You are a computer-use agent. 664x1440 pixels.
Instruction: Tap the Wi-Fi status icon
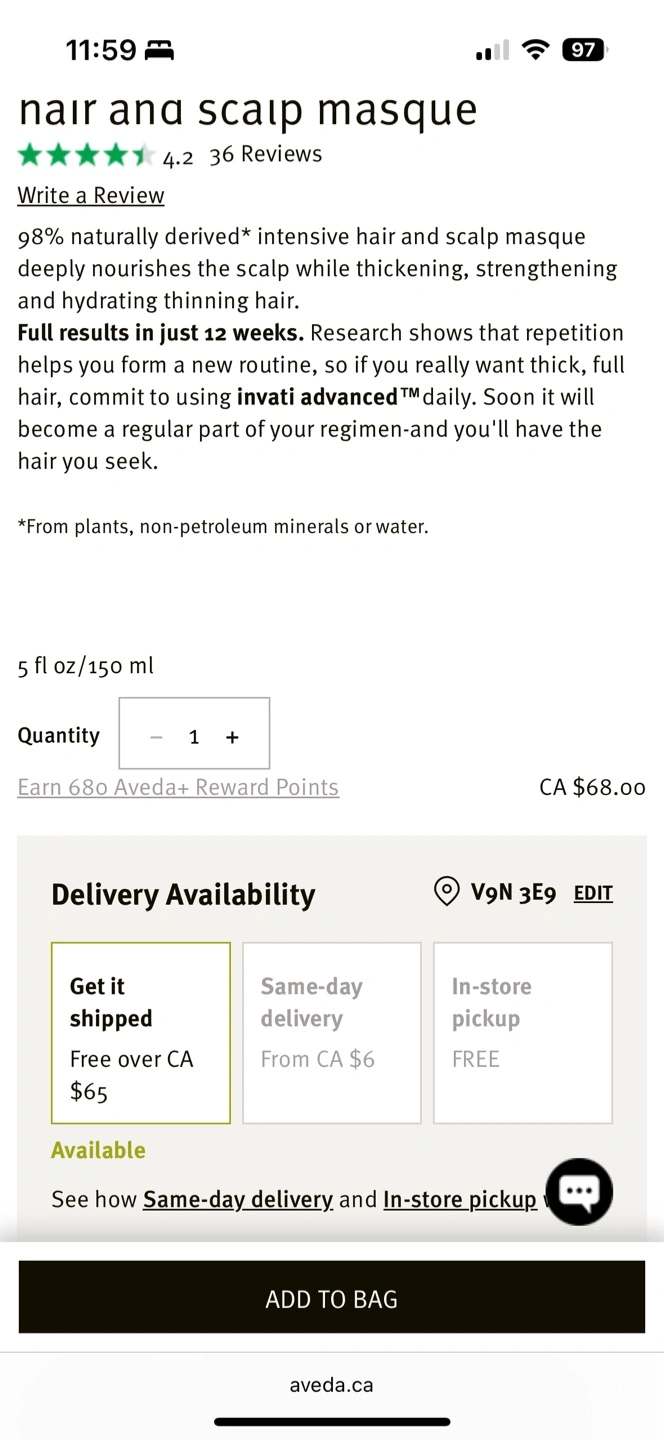tap(536, 49)
